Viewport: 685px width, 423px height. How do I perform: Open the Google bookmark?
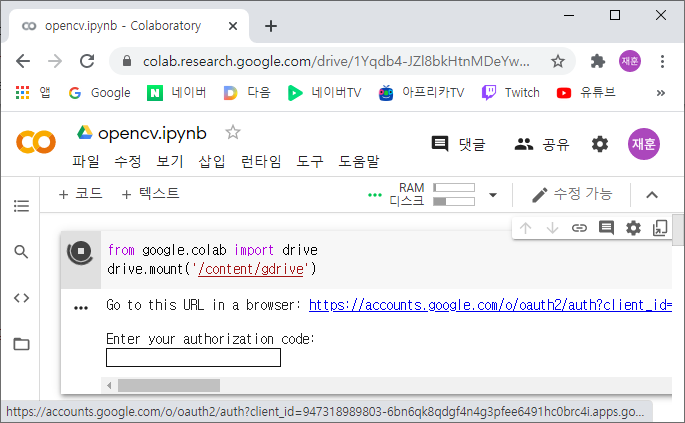100,93
